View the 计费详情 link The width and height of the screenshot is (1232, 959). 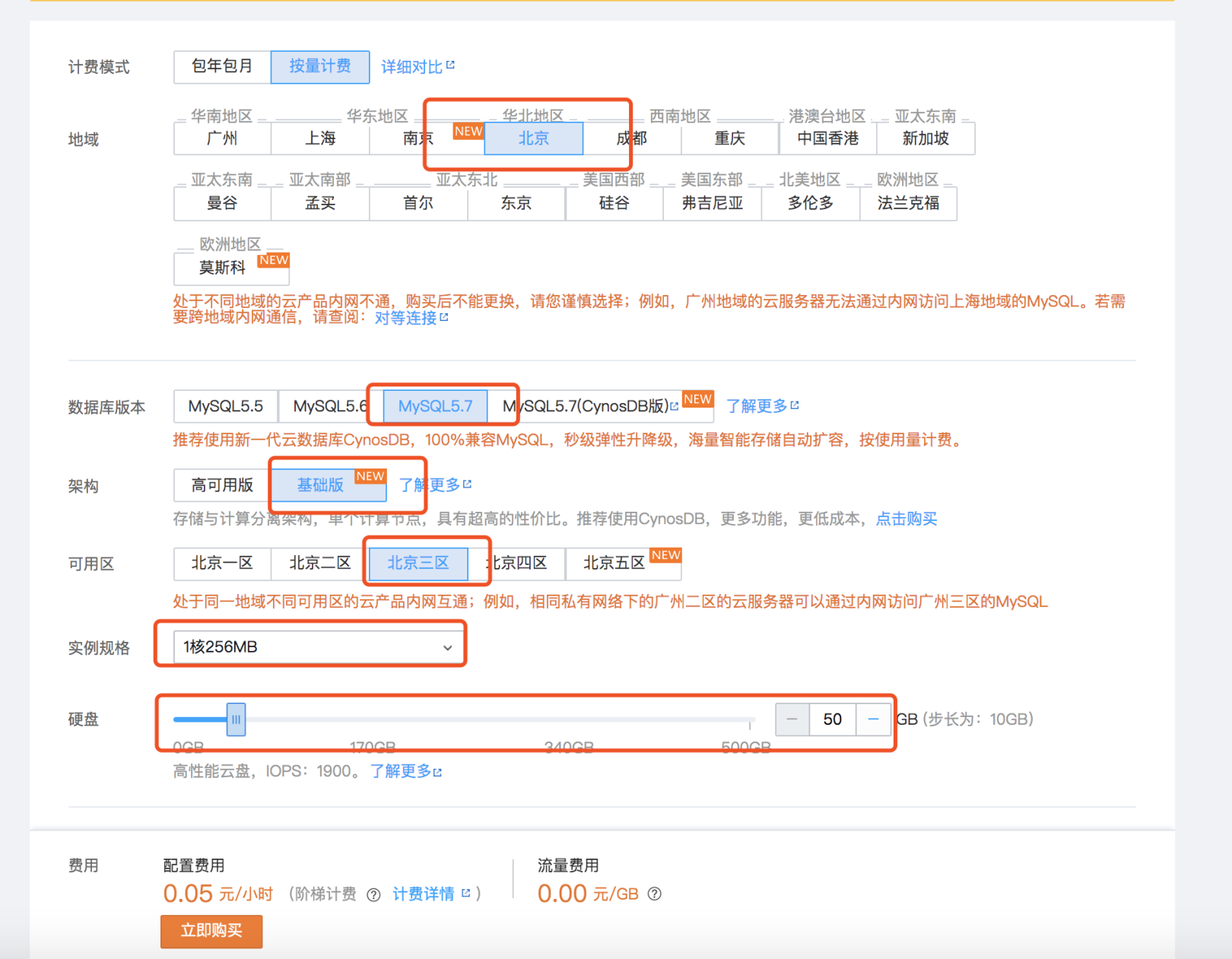[x=431, y=894]
